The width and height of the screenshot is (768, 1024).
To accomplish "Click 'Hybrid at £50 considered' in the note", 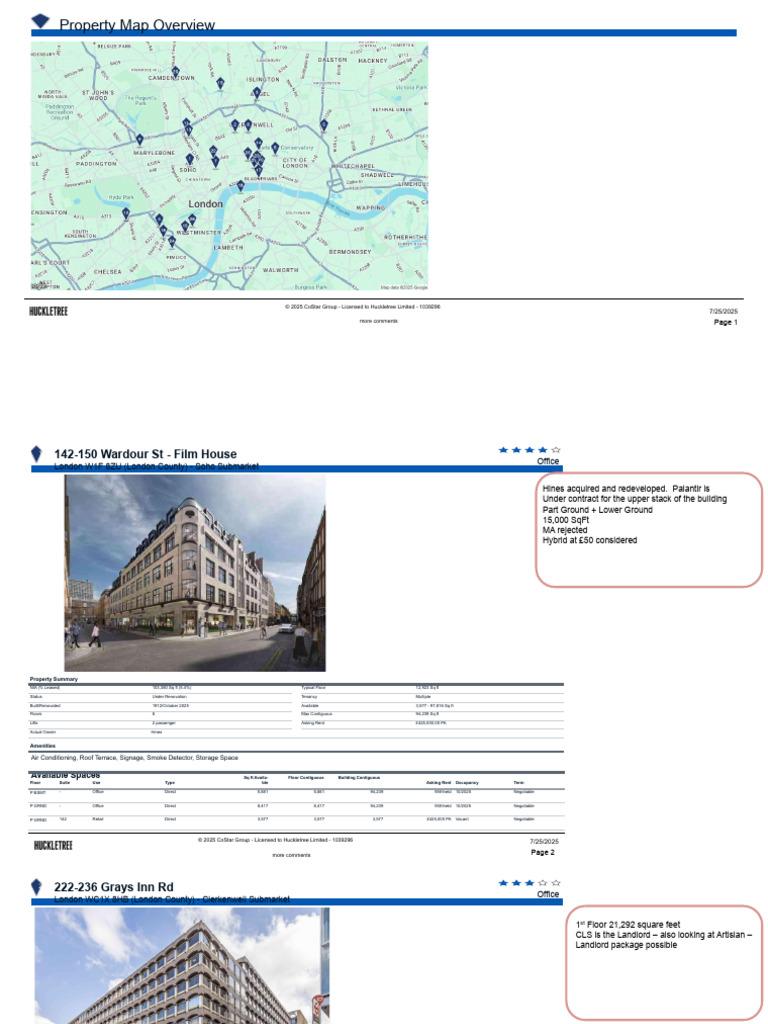I will point(590,540).
